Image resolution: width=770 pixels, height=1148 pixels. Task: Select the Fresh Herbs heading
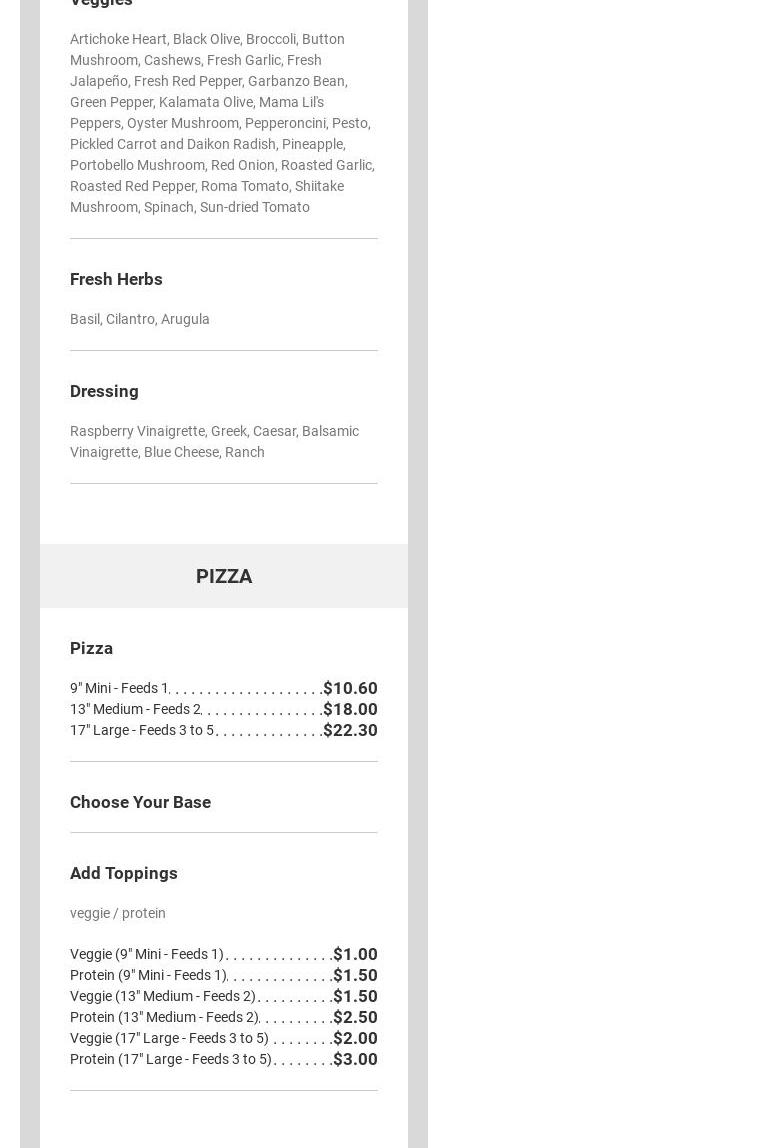click(116, 279)
